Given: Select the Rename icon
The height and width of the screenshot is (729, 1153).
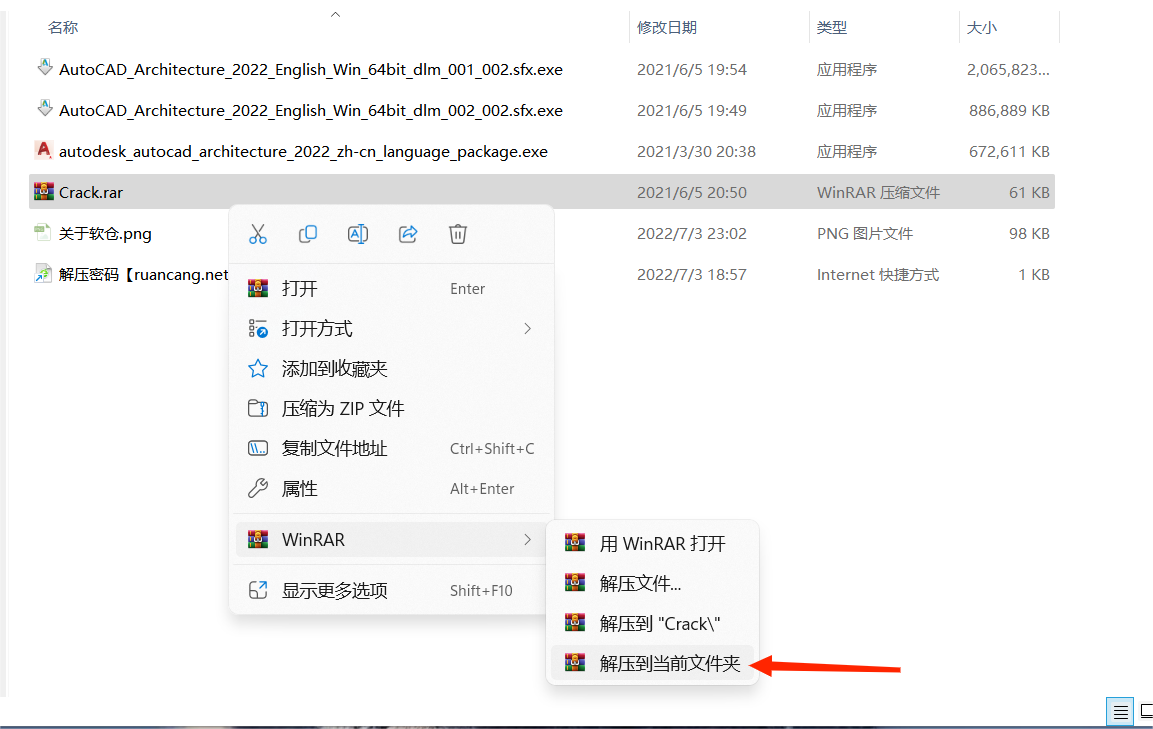Looking at the screenshot, I should tap(358, 233).
